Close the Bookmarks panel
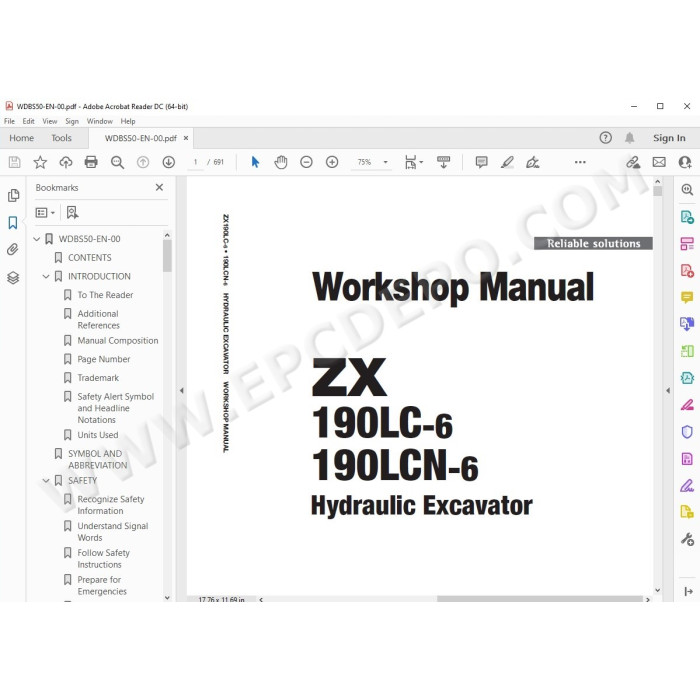Screen dimensions: 700x700 [159, 188]
